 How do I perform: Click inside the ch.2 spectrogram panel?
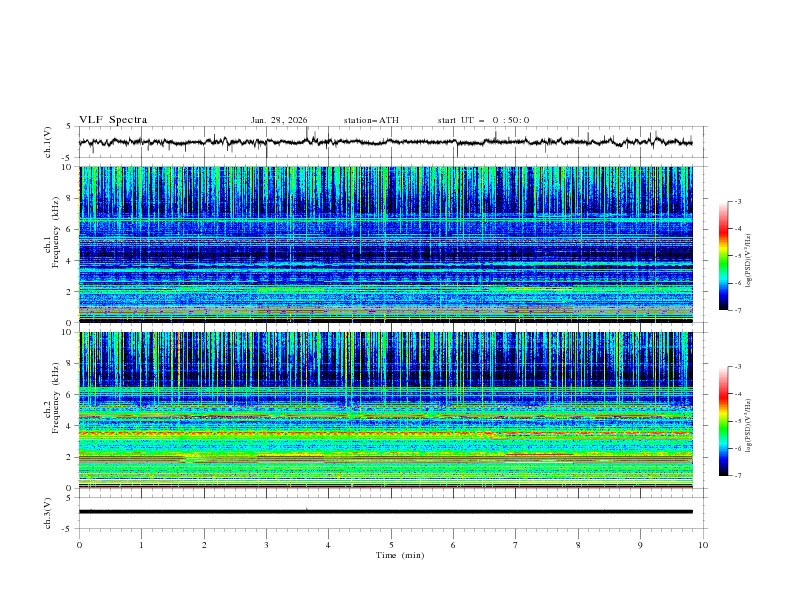pos(386,410)
